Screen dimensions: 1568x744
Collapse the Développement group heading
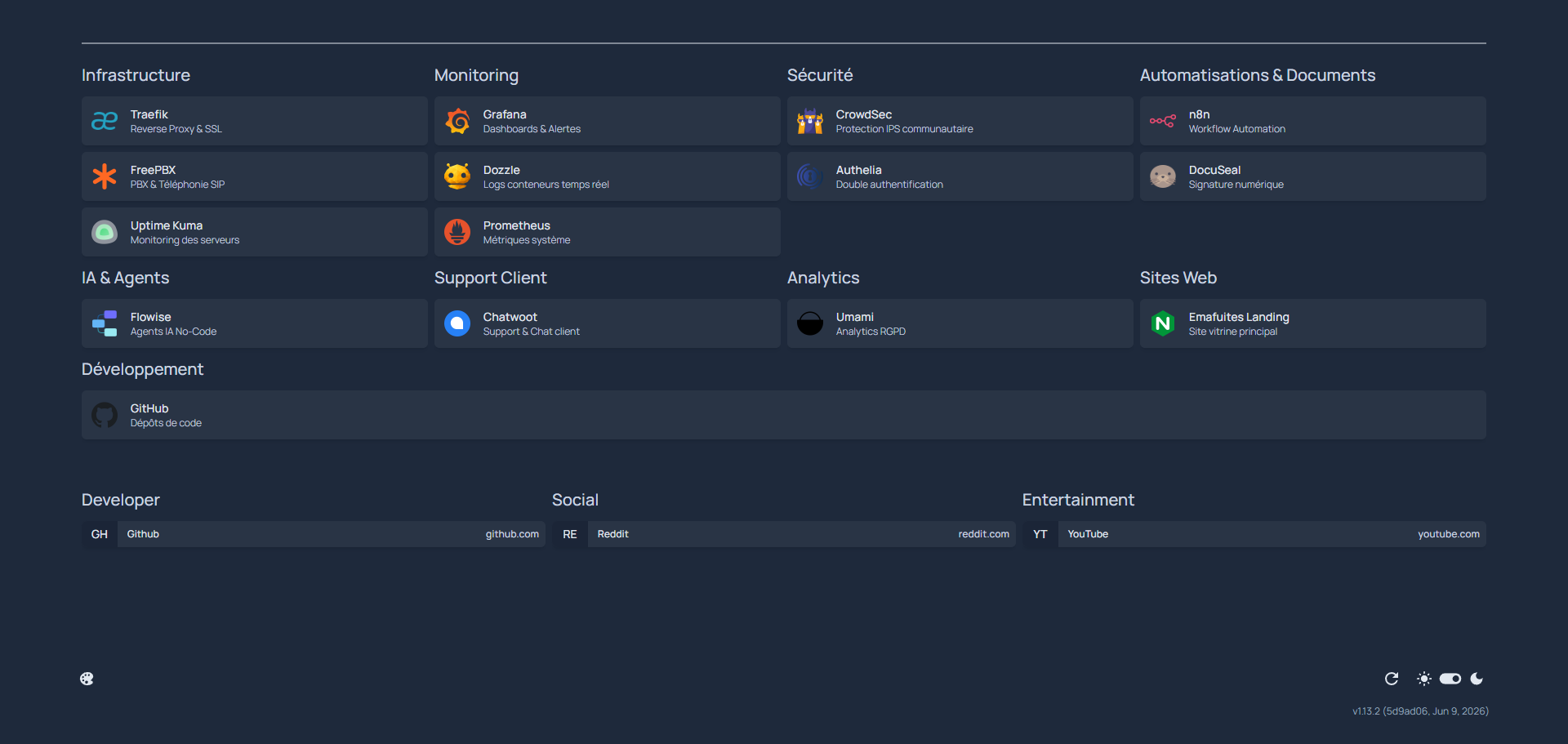[142, 369]
